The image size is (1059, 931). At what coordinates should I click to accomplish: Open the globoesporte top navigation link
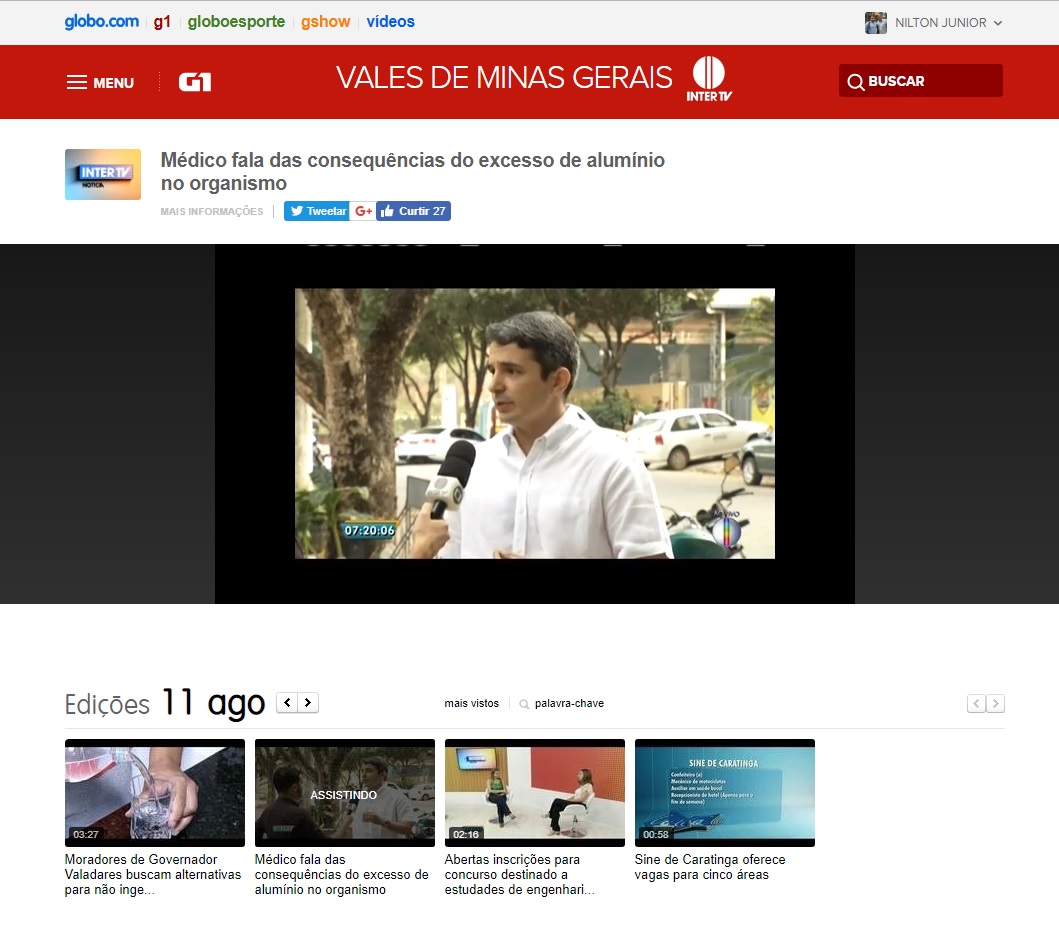(236, 22)
